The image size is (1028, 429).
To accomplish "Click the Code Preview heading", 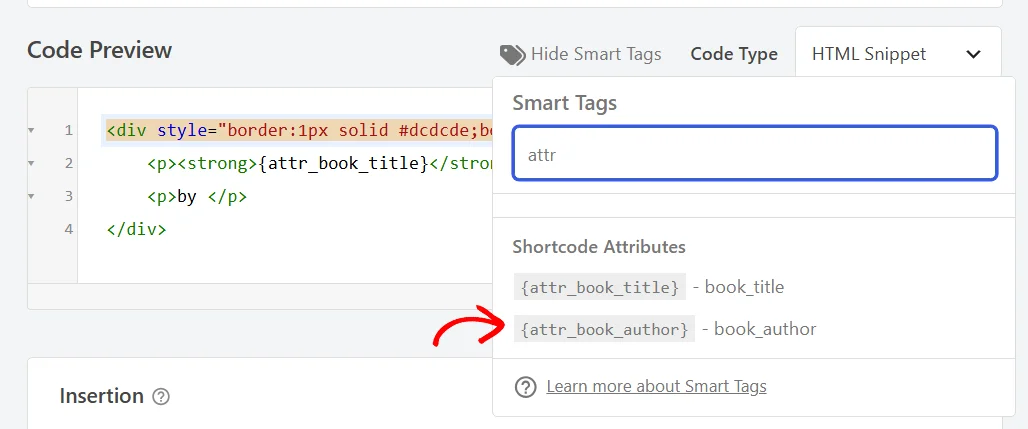I will 100,50.
